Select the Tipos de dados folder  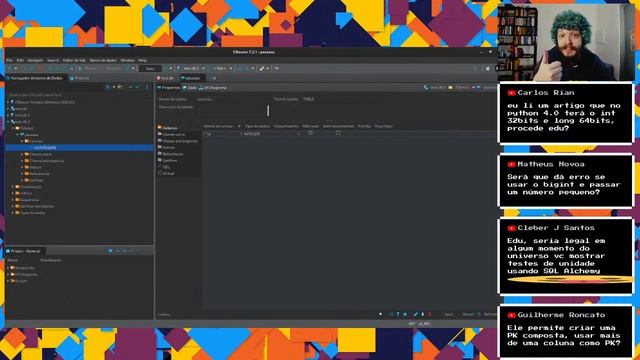click(x=30, y=213)
